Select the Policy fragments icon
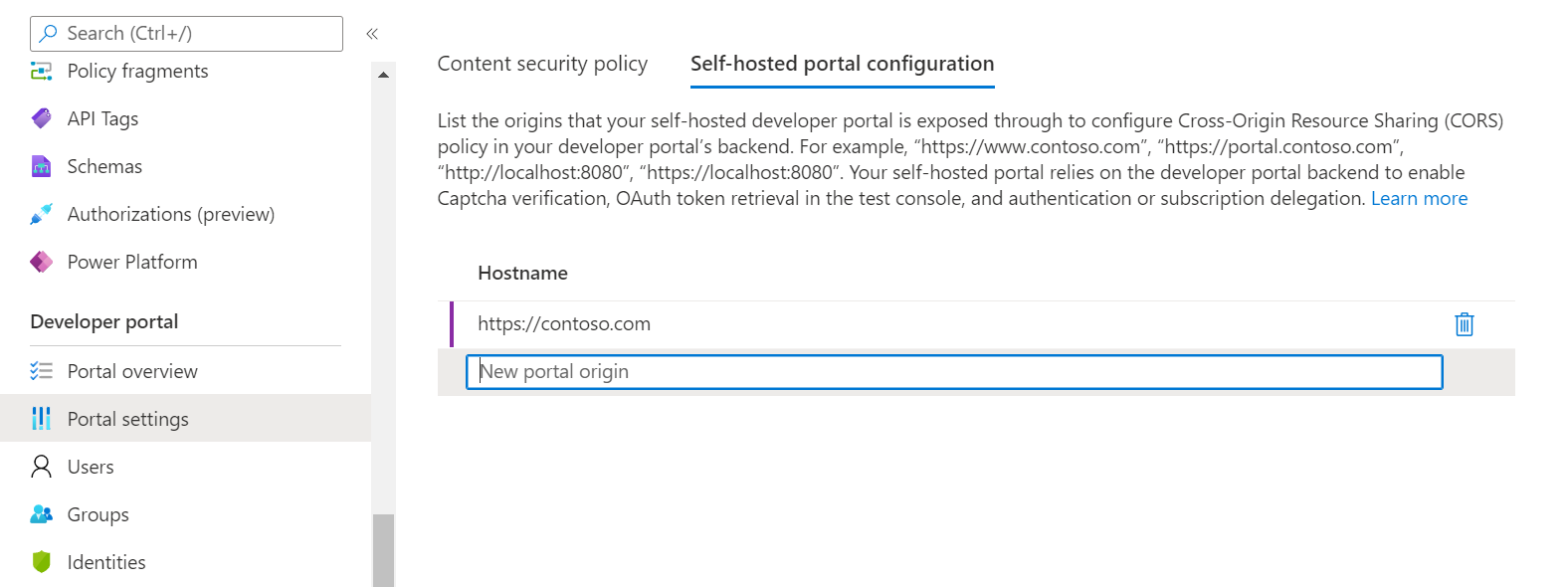The image size is (1568, 587). (x=39, y=71)
